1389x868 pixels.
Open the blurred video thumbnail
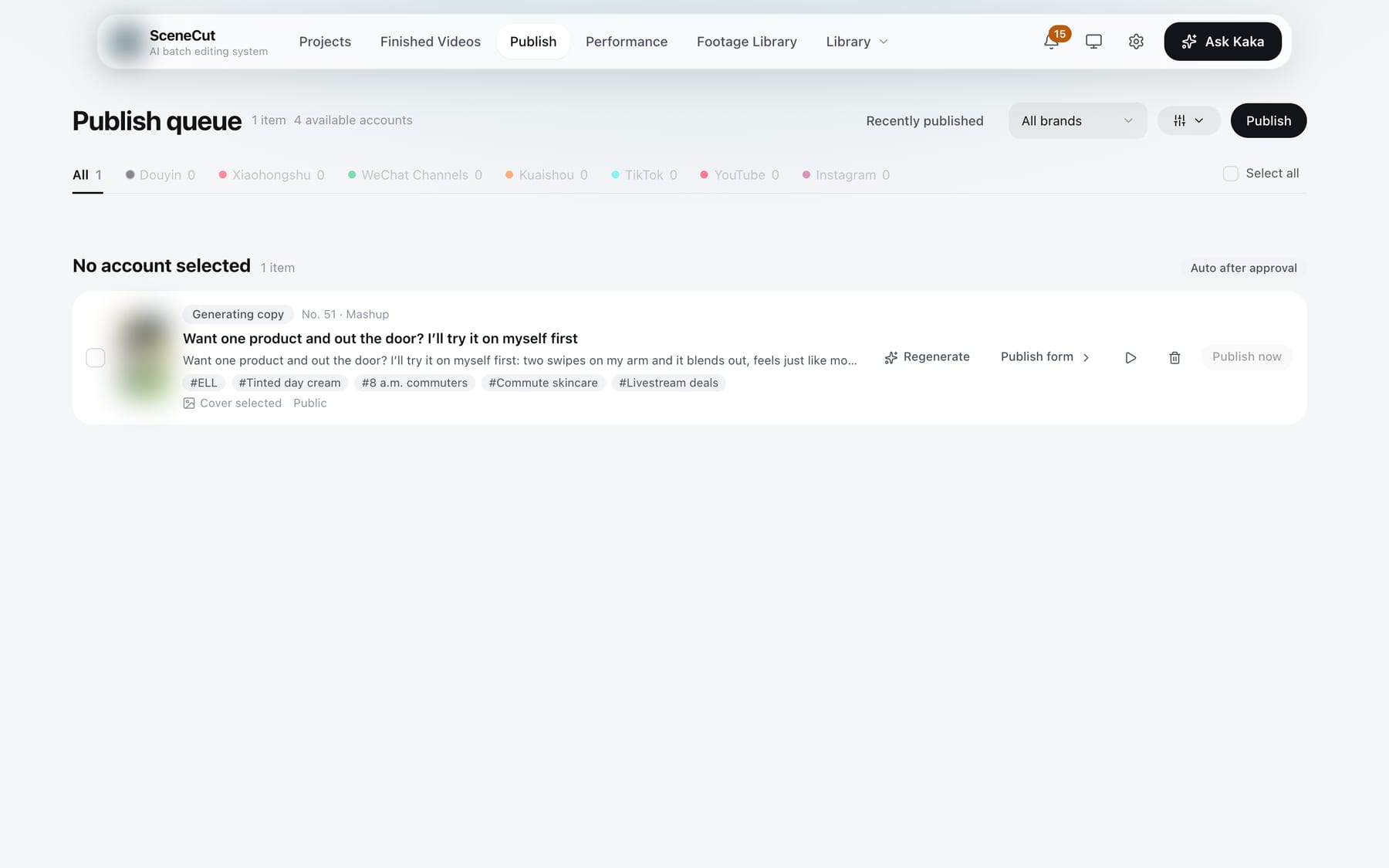(x=145, y=356)
